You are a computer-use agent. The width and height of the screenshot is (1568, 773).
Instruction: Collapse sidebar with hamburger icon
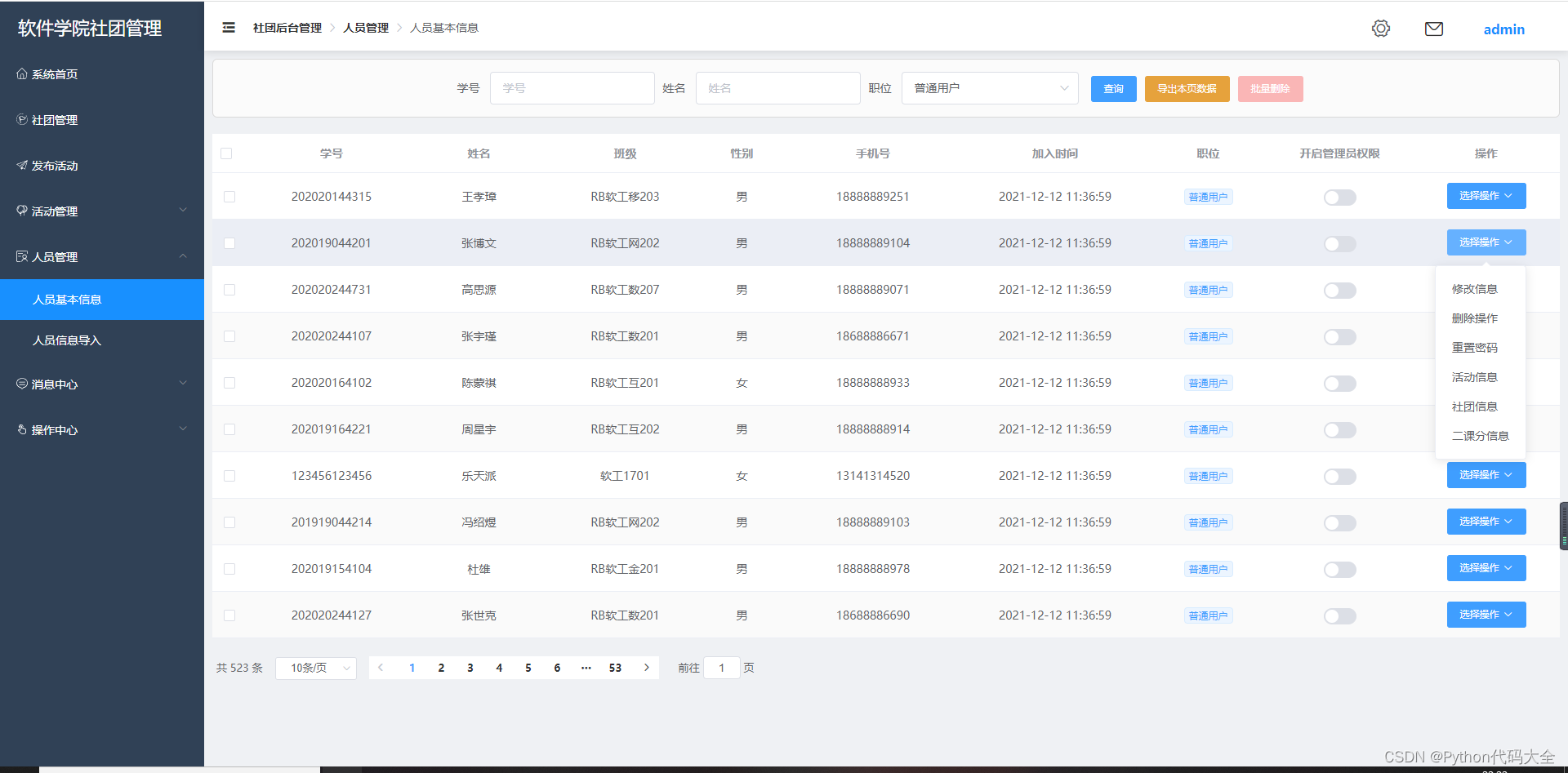(229, 28)
